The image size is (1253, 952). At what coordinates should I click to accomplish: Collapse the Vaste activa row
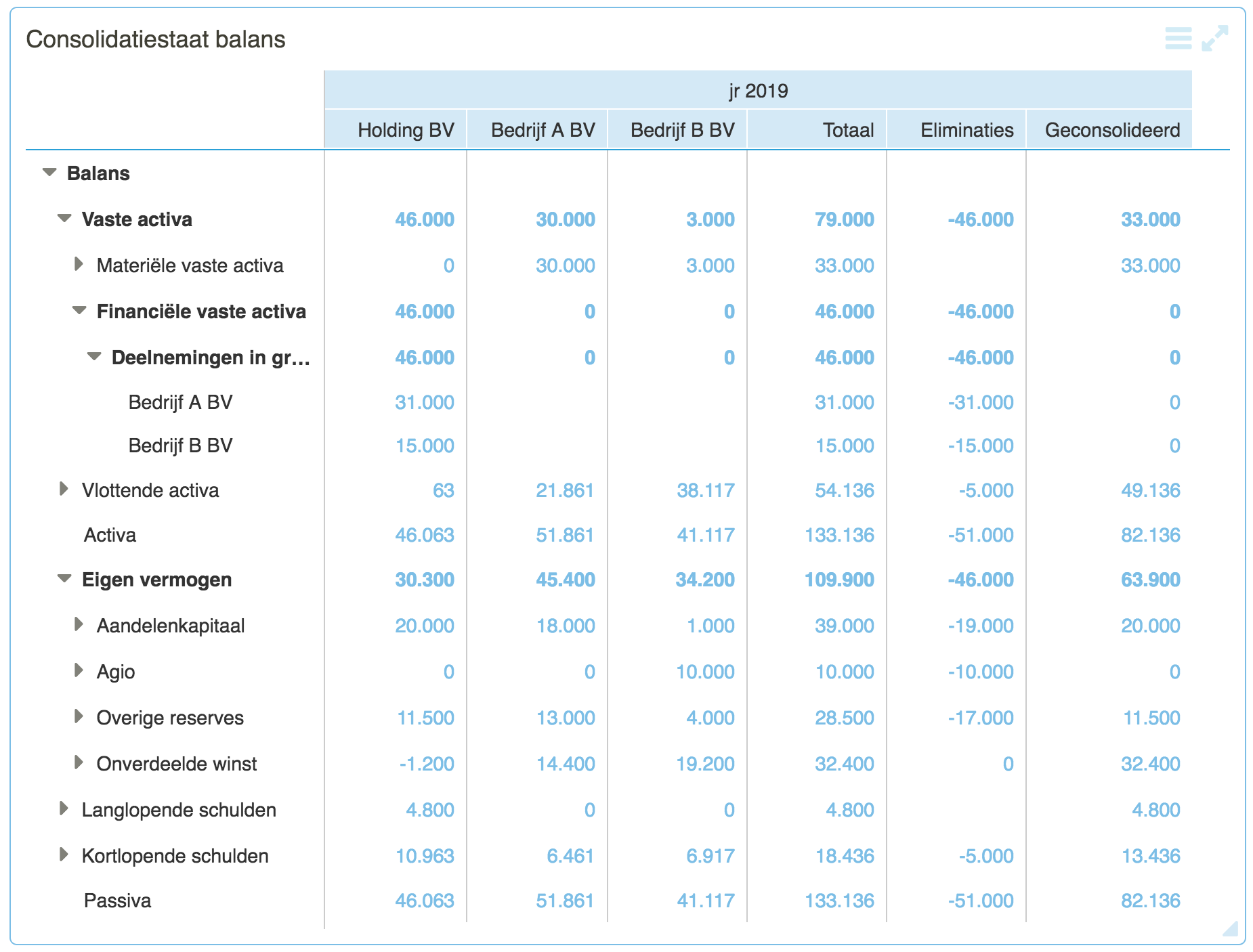(64, 219)
